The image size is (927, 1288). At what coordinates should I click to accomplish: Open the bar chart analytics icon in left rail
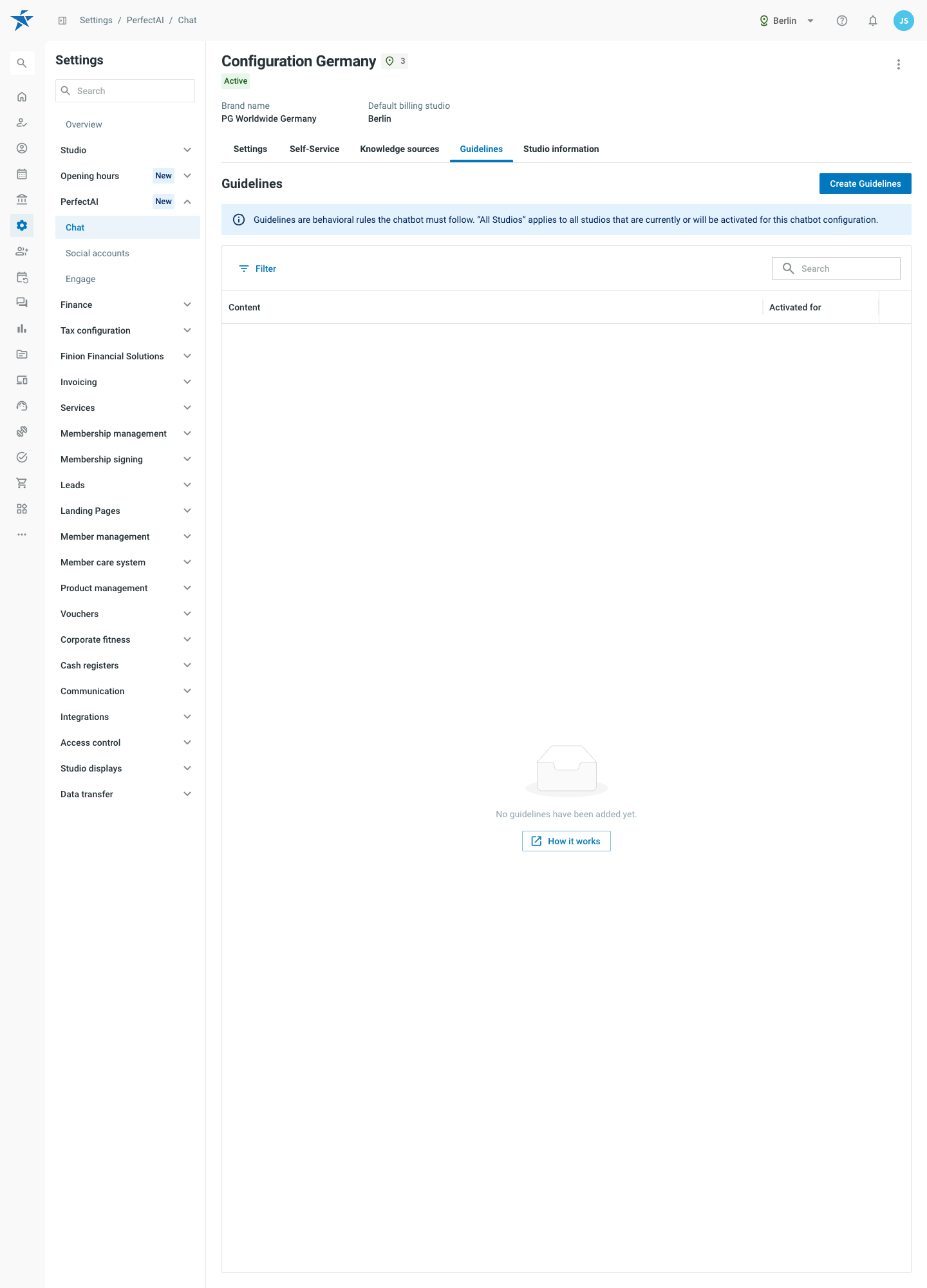pyautogui.click(x=22, y=328)
